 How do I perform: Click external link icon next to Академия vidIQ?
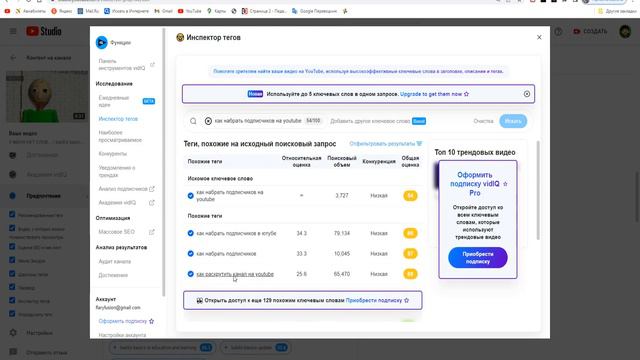[x=151, y=202]
